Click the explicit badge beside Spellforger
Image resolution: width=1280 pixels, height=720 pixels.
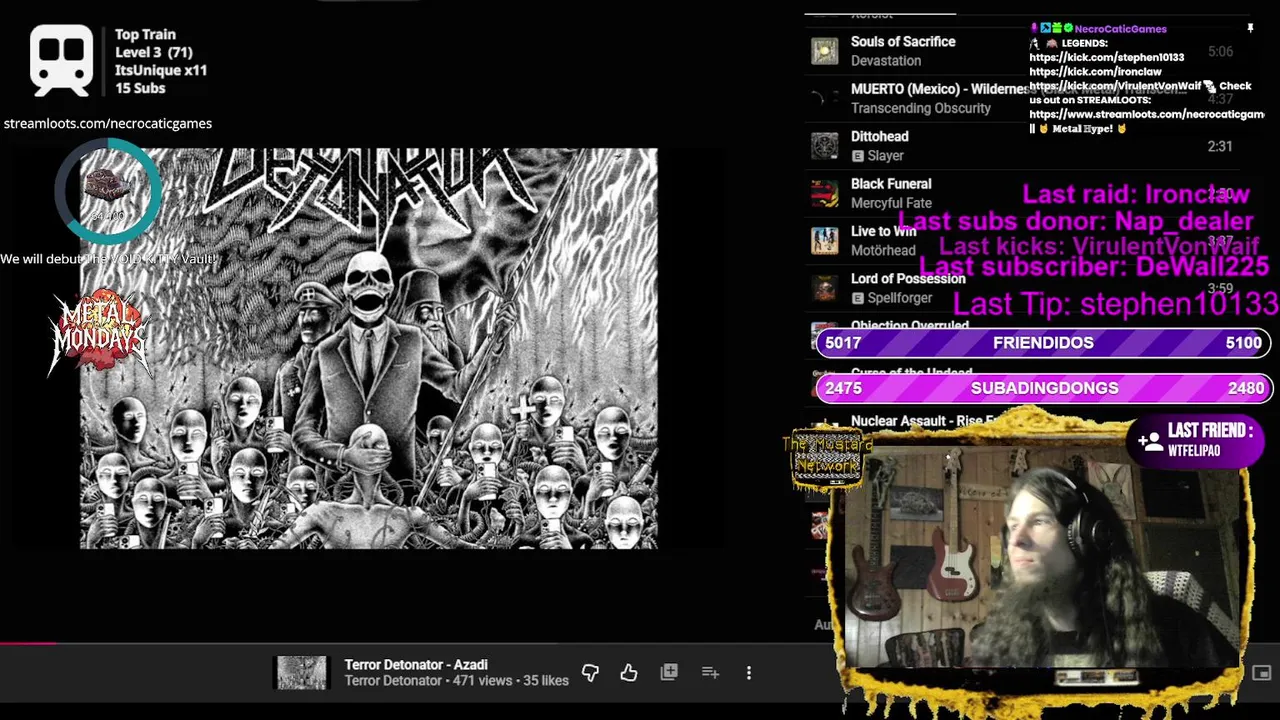(857, 298)
